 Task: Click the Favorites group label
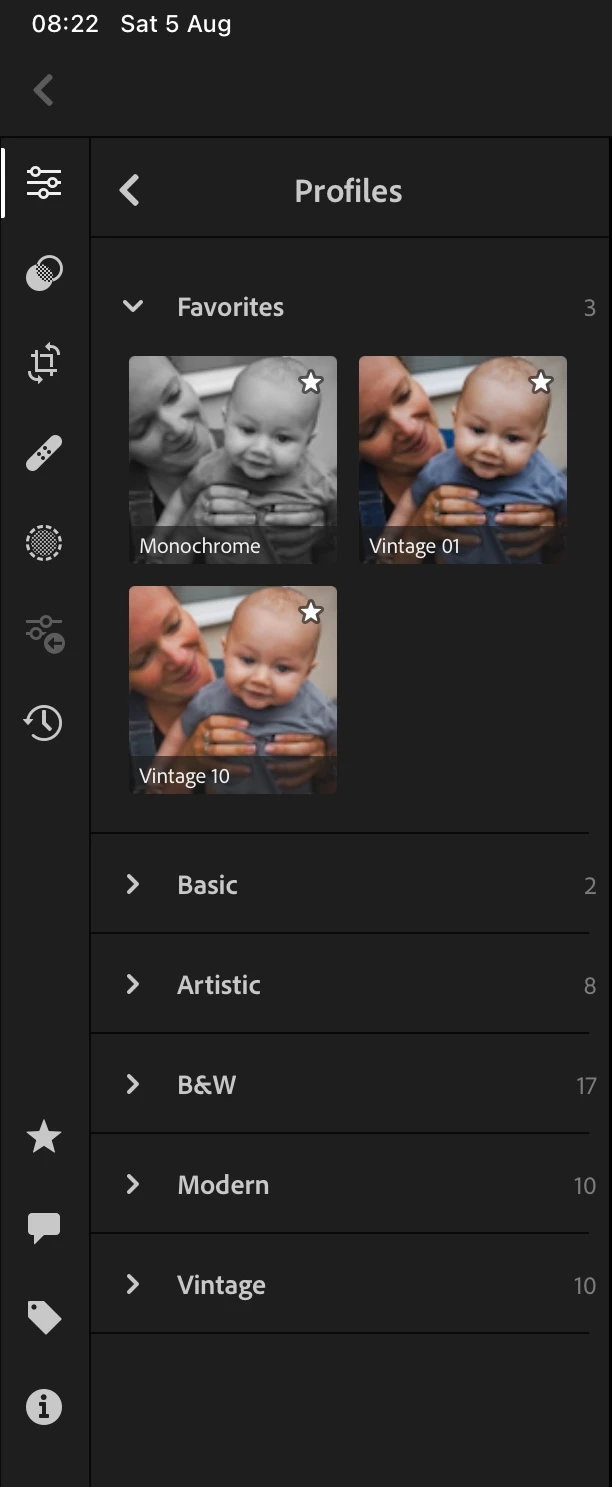[x=231, y=307]
